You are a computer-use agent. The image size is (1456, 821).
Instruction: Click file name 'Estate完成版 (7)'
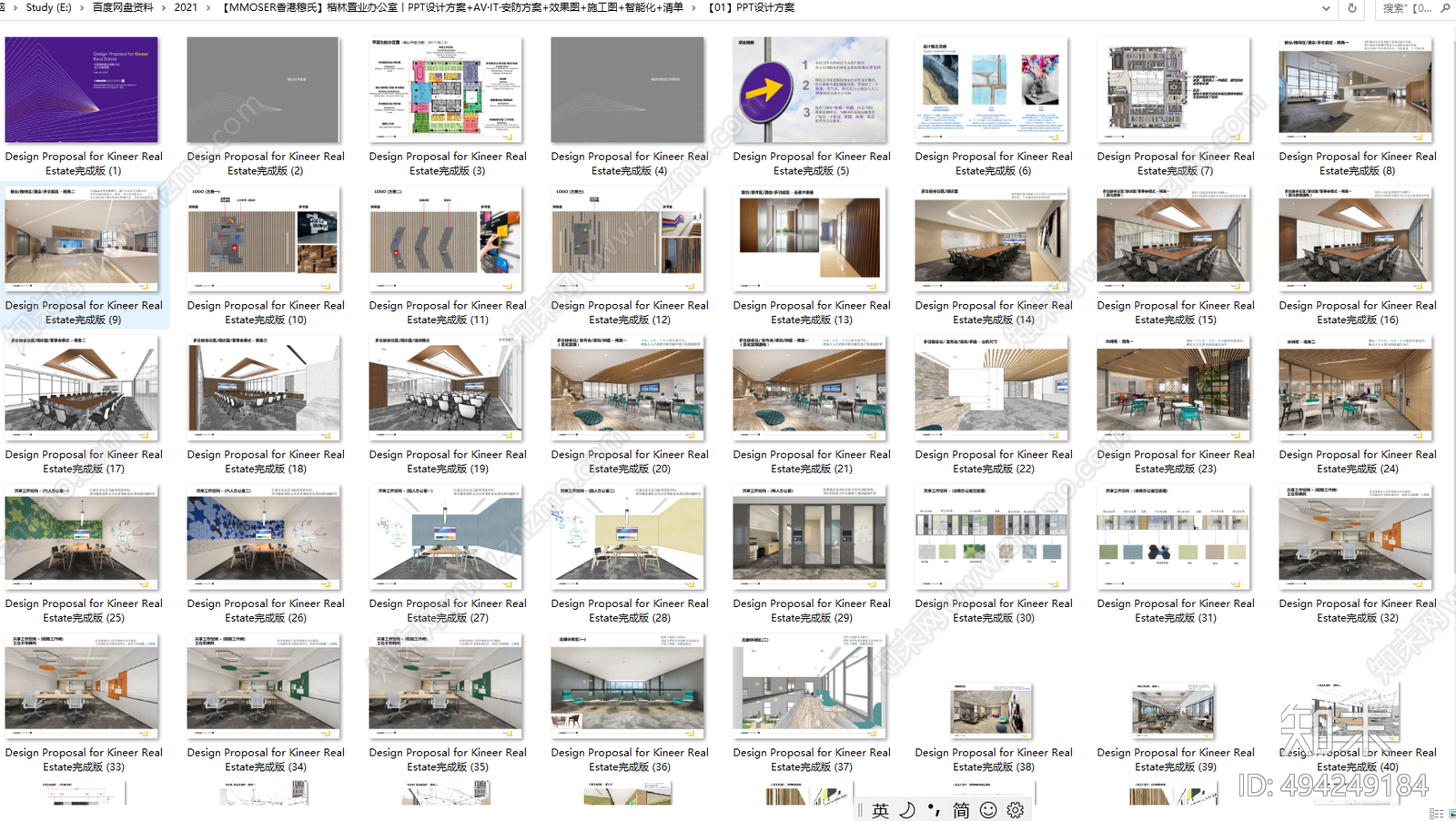pos(1176,164)
